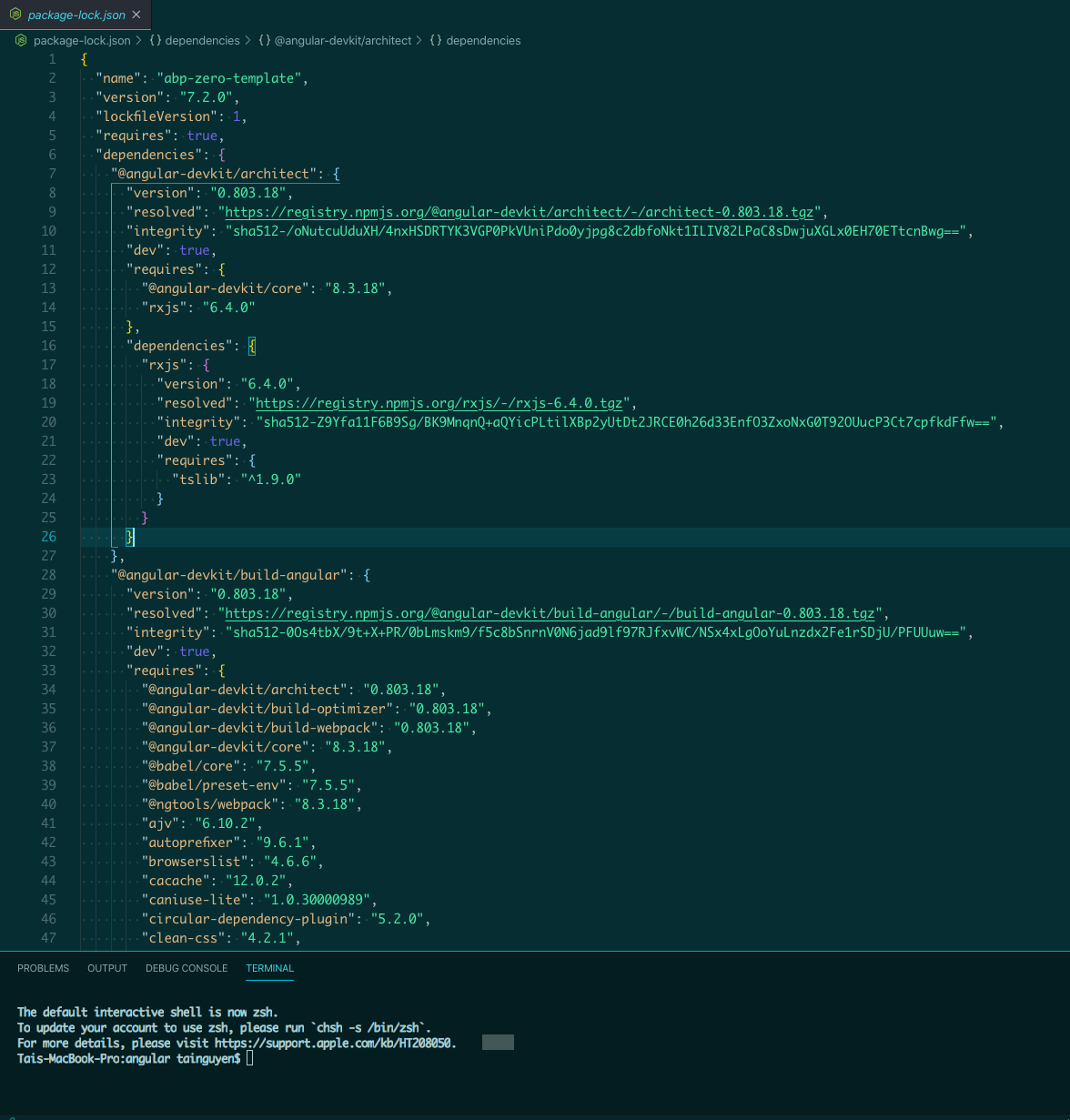Image resolution: width=1070 pixels, height=1120 pixels.
Task: Click the sha512 integrity value on line 20
Action: (x=627, y=422)
